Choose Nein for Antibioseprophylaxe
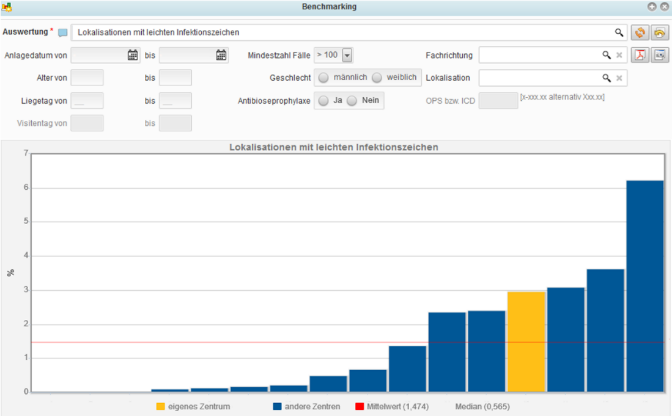Viewport: 672px width, 416px height. (x=352, y=101)
